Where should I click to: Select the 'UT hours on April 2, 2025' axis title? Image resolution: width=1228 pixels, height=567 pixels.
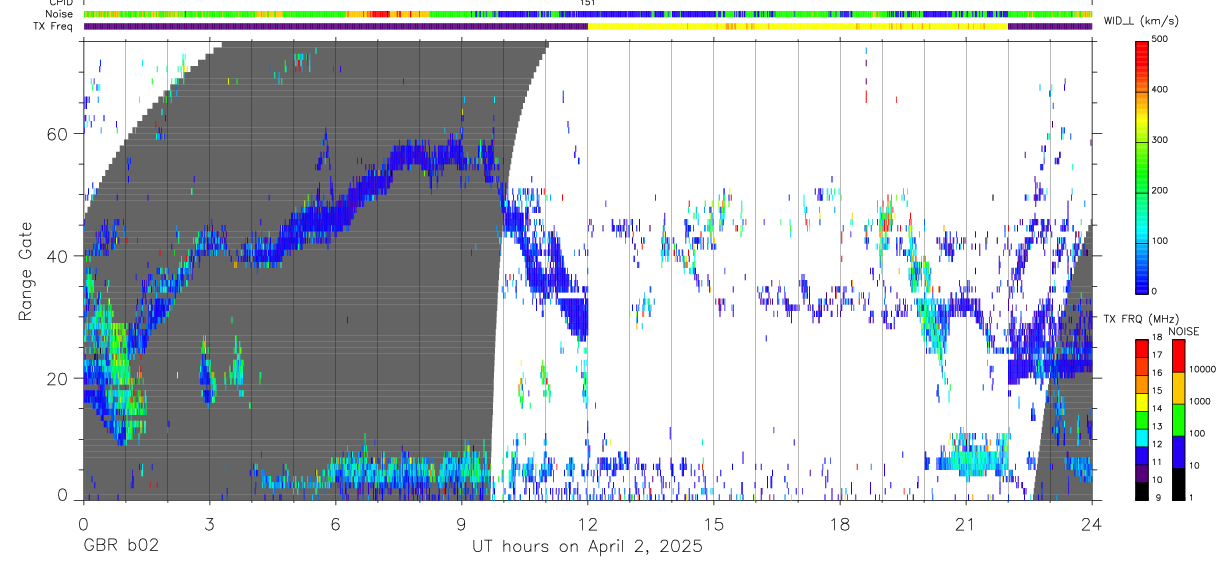pos(587,547)
